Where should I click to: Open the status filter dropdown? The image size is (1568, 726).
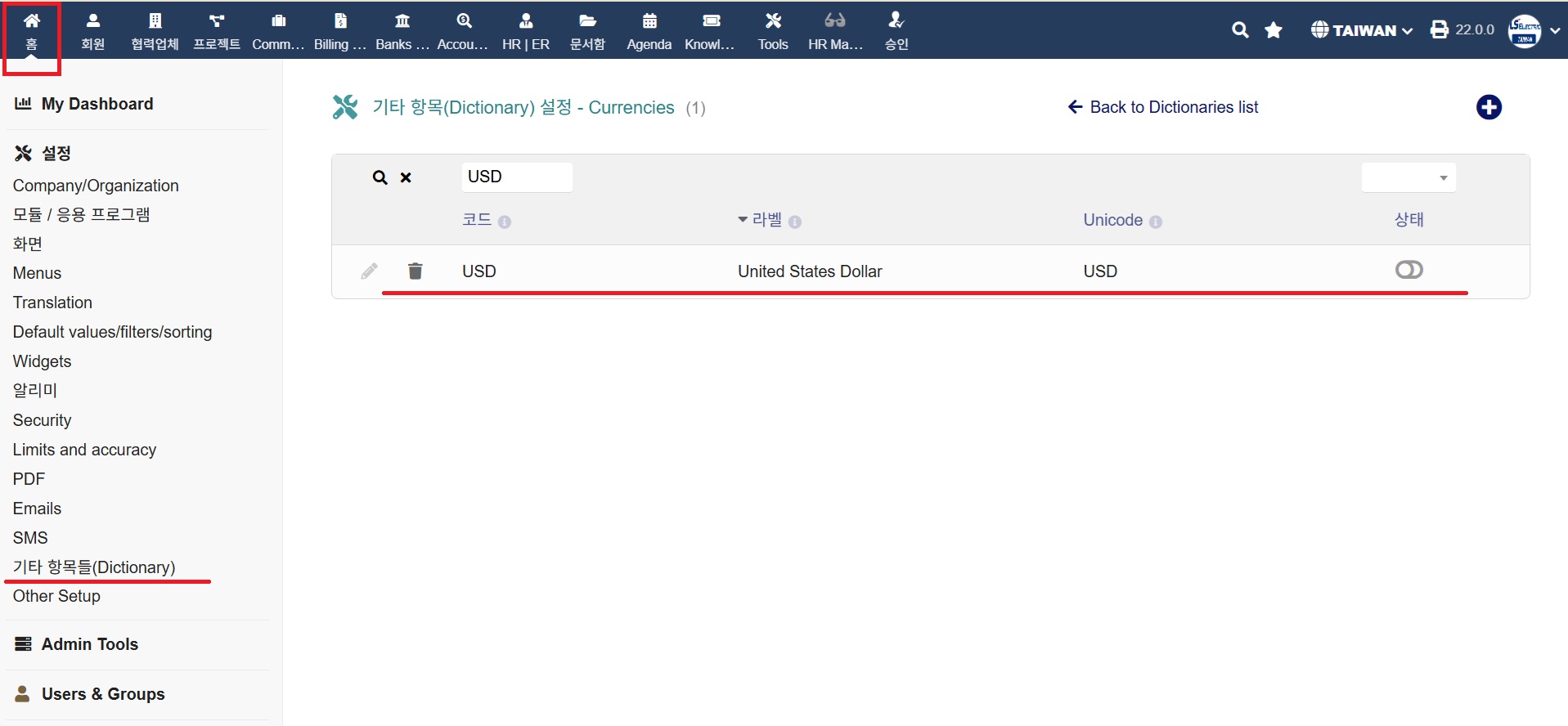pos(1408,177)
